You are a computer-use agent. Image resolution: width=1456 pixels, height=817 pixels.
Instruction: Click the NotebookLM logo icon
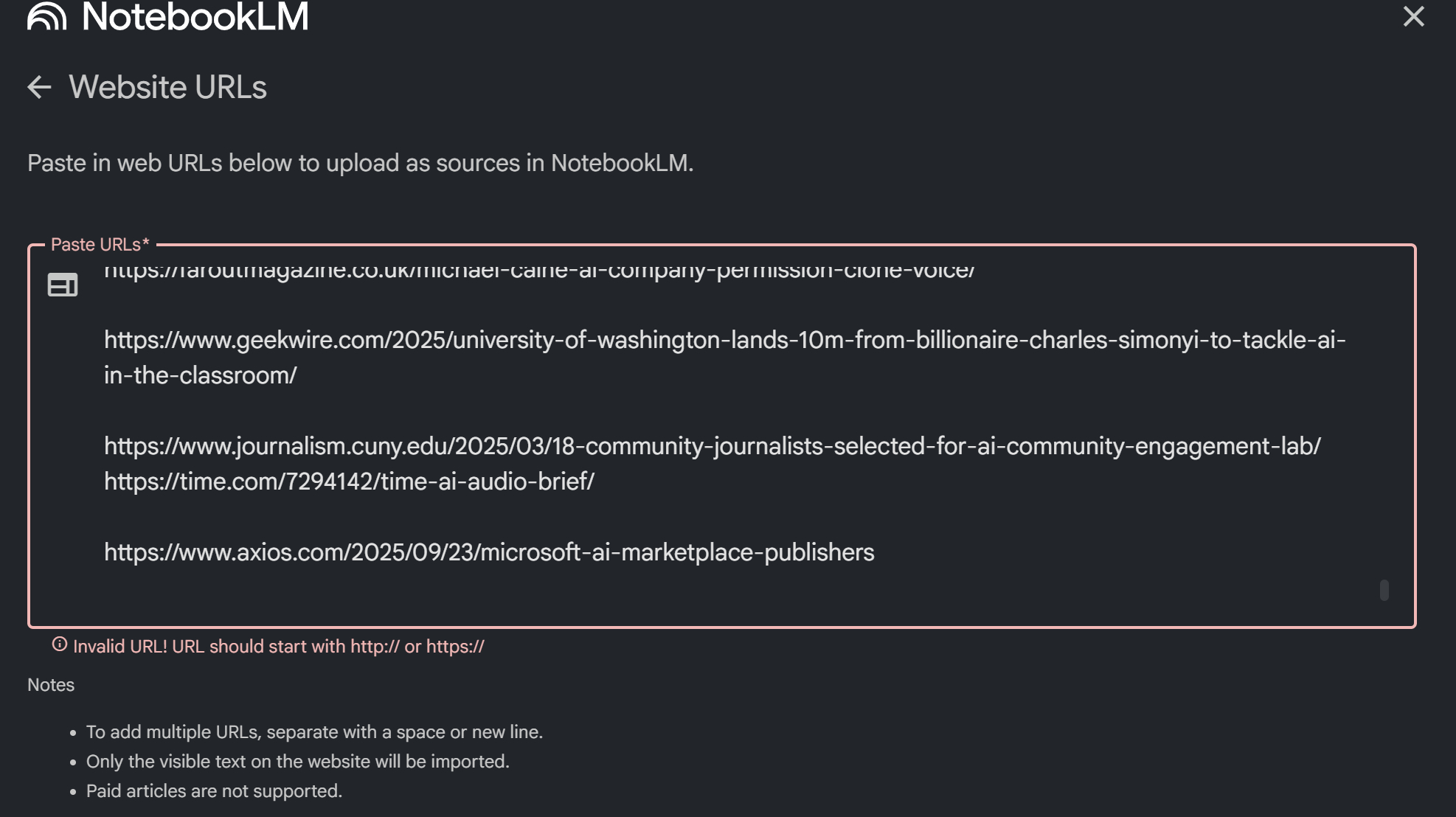pyautogui.click(x=46, y=16)
